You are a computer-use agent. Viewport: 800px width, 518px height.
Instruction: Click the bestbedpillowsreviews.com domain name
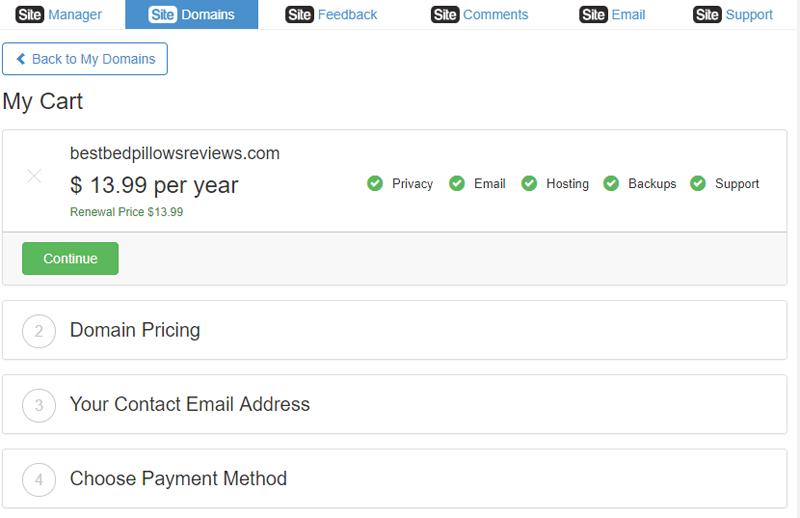click(x=175, y=153)
